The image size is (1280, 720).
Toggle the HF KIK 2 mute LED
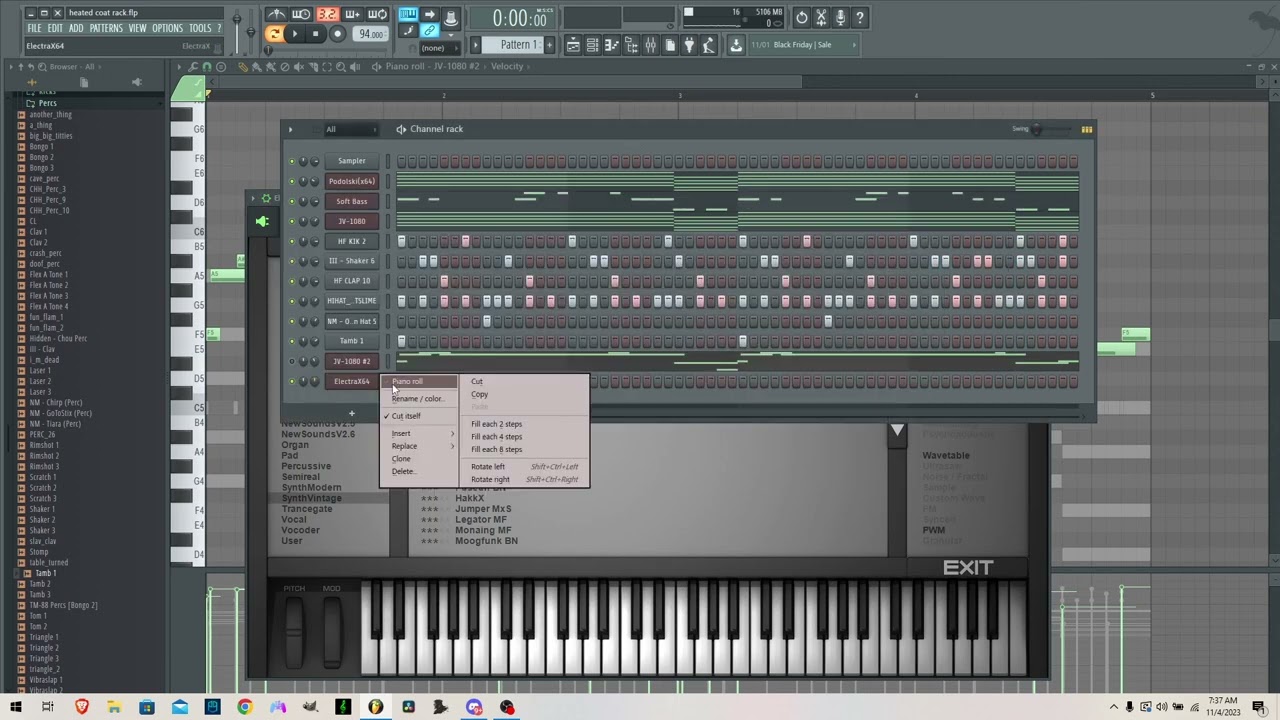[292, 241]
